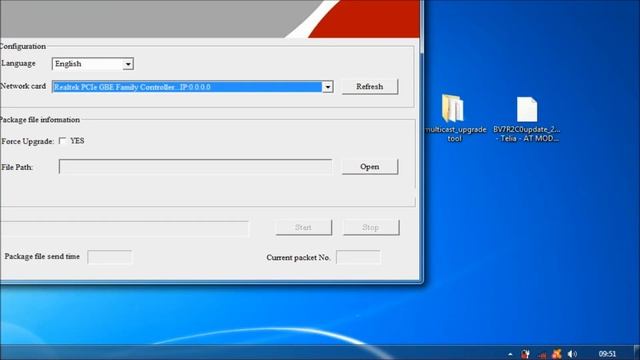The height and width of the screenshot is (360, 640).
Task: Click the upgrade progress bar
Action: coord(124,228)
